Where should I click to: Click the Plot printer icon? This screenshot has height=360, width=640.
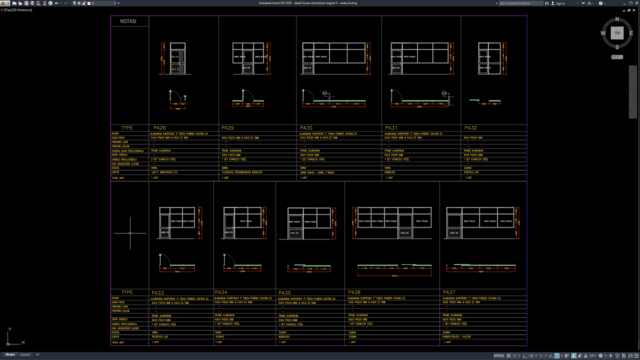click(51, 3)
